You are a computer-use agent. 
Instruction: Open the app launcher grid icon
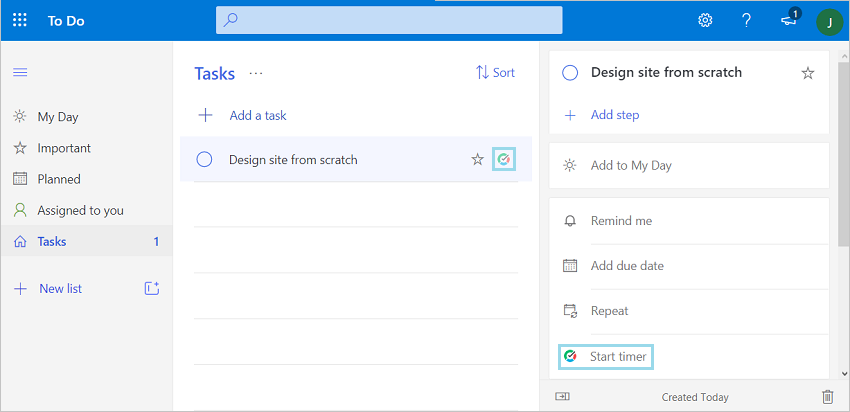click(x=20, y=21)
